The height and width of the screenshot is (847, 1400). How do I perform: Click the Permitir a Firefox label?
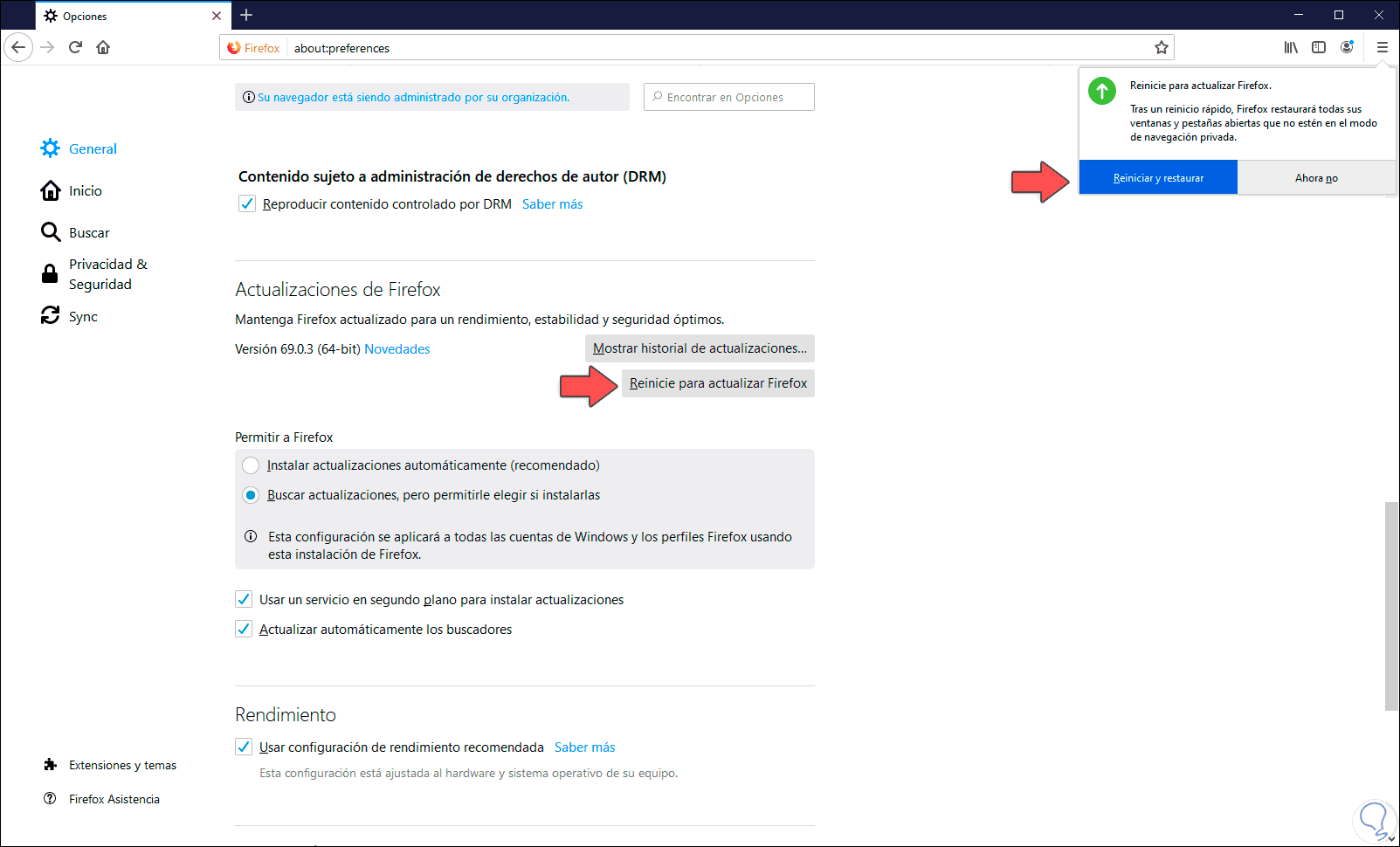284,437
